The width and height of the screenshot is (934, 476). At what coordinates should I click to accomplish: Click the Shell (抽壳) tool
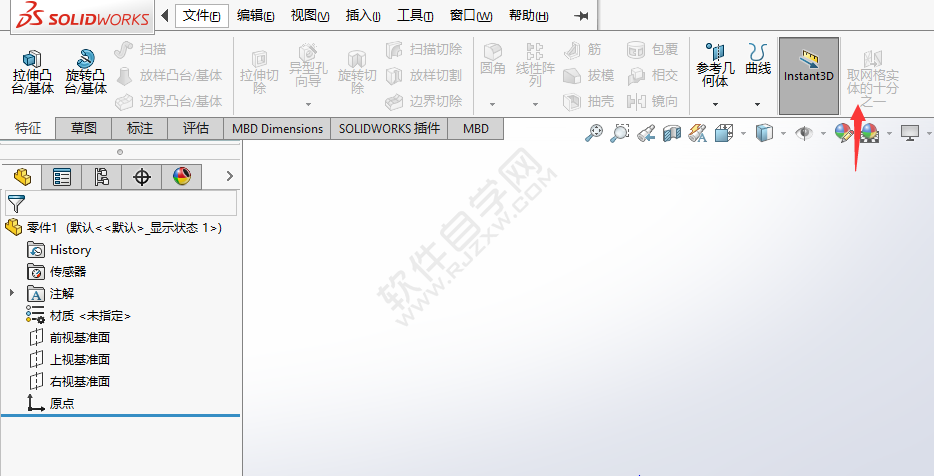click(589, 101)
